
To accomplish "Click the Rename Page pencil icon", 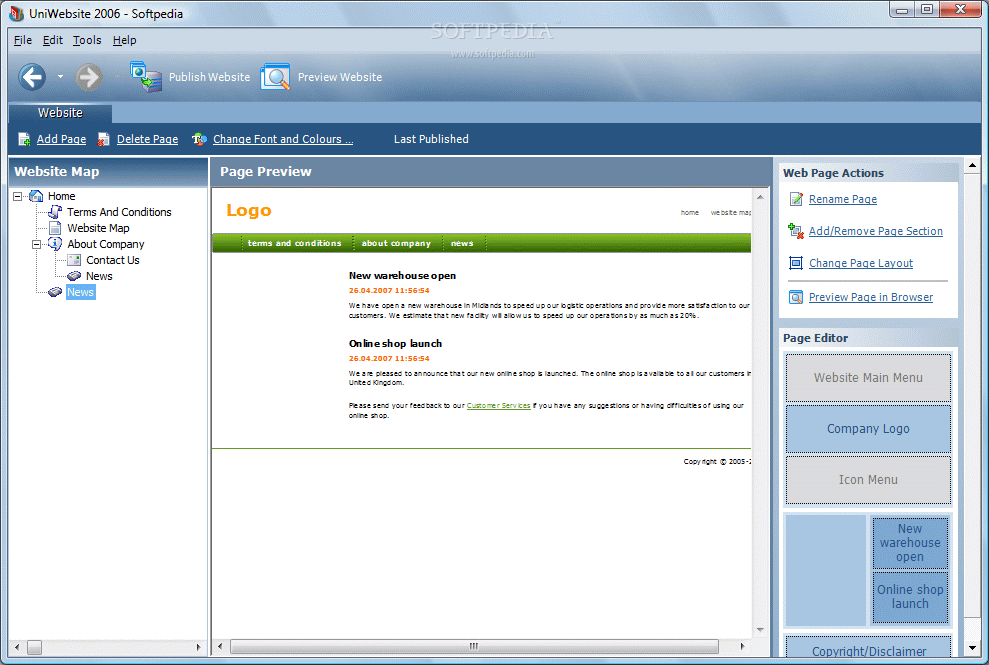I will 796,199.
